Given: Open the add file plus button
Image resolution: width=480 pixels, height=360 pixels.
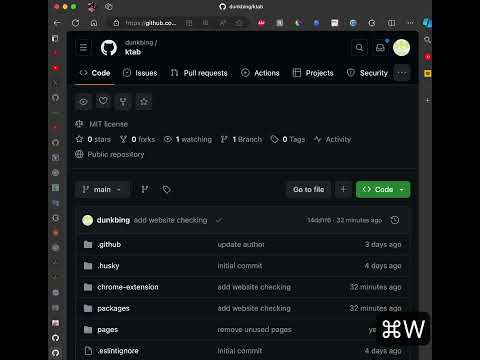Looking at the screenshot, I should (344, 190).
